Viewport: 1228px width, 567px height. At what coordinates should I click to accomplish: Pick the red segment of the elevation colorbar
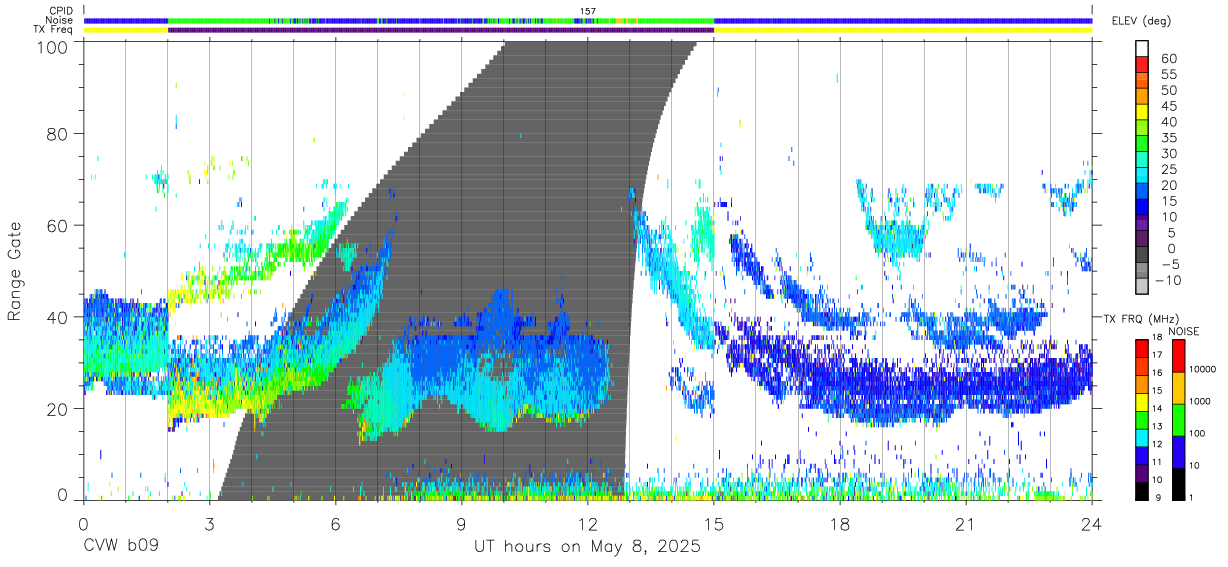point(1142,66)
